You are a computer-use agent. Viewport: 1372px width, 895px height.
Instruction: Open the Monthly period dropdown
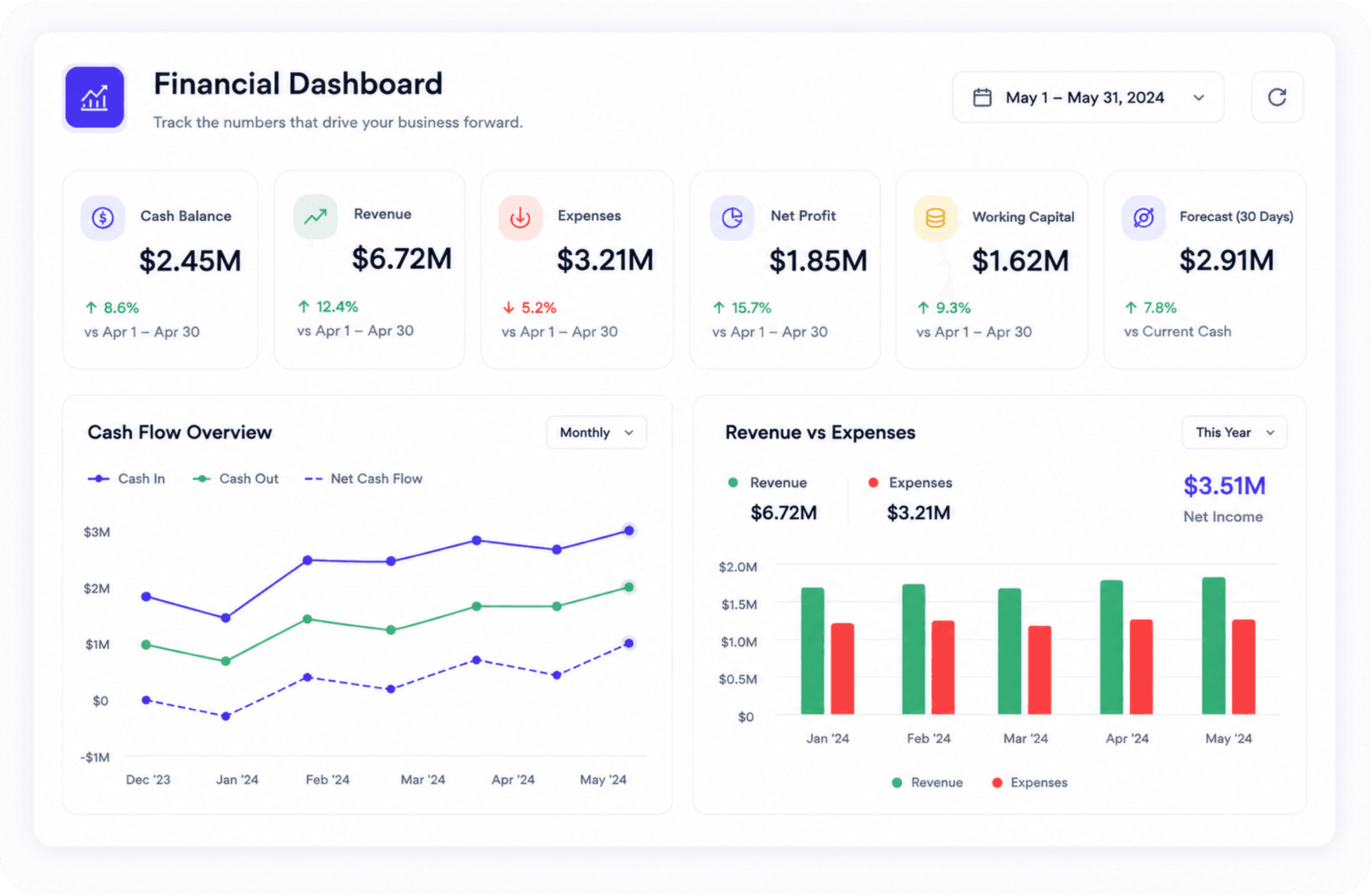(x=597, y=432)
